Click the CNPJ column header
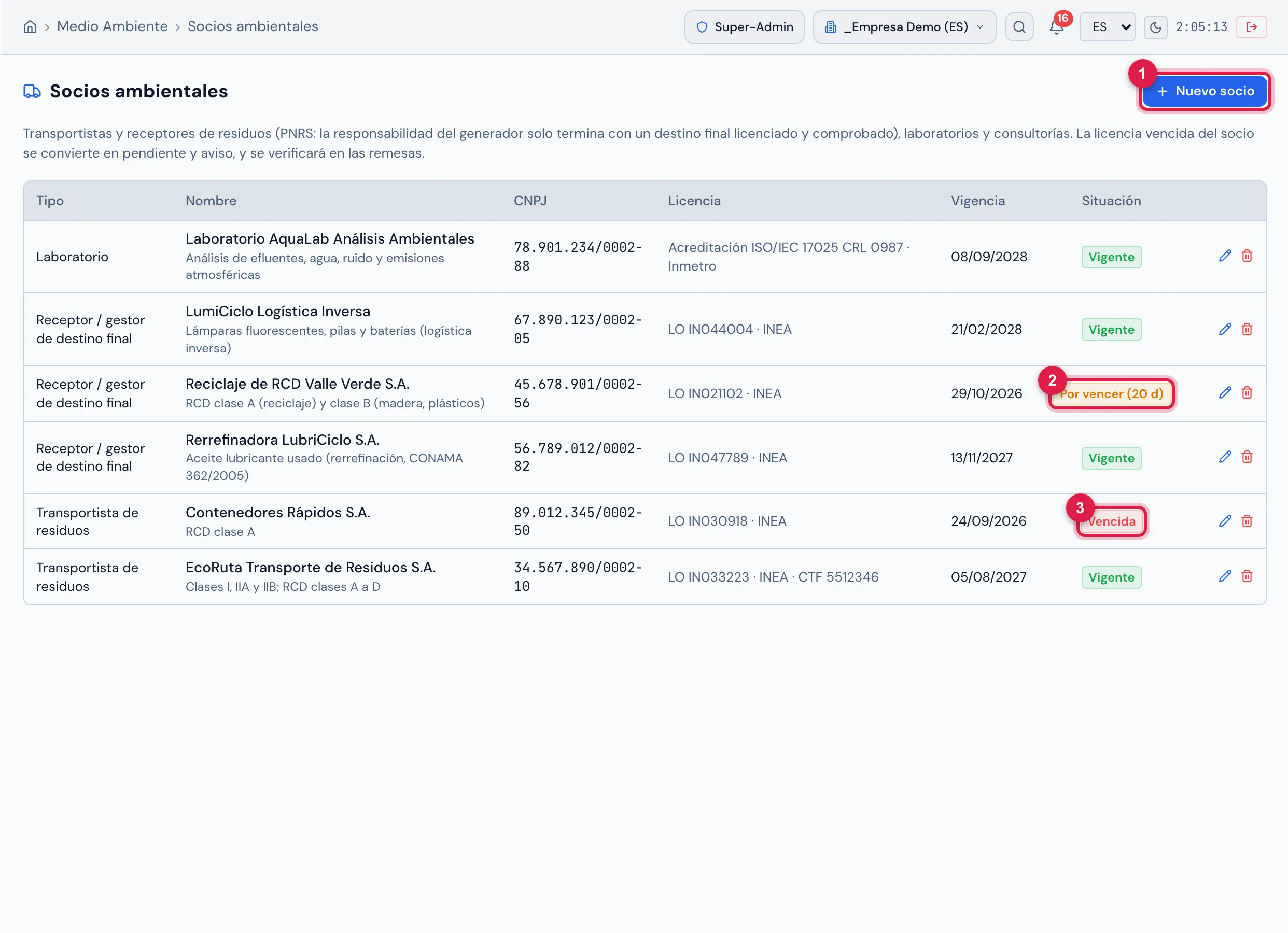The width and height of the screenshot is (1288, 933). (x=530, y=201)
